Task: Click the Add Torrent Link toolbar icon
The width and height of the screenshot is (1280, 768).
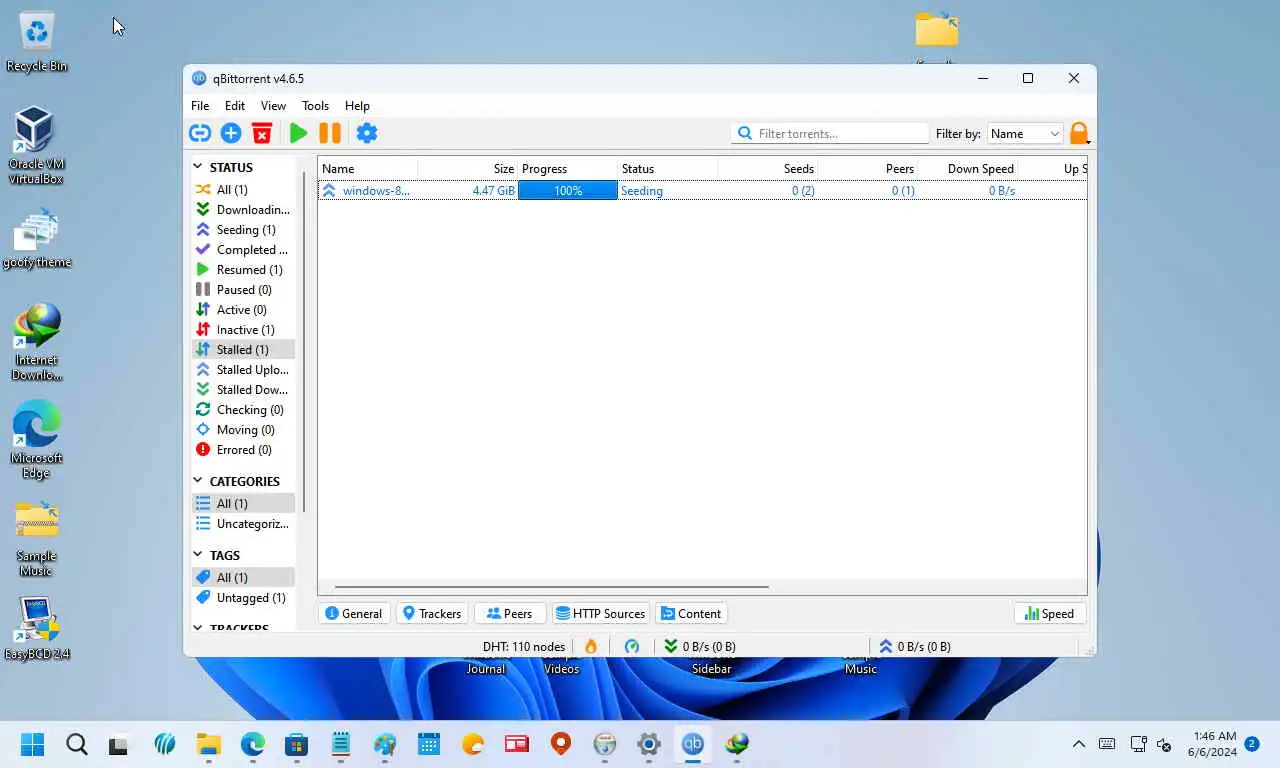Action: [200, 133]
